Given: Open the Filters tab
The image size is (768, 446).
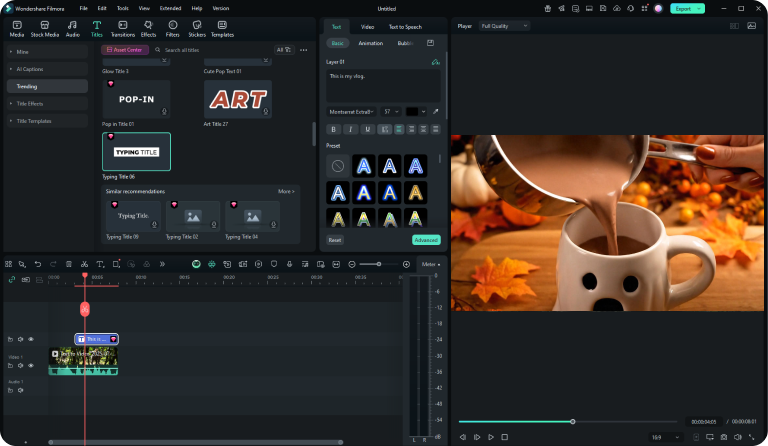Looking at the screenshot, I should tap(172, 28).
